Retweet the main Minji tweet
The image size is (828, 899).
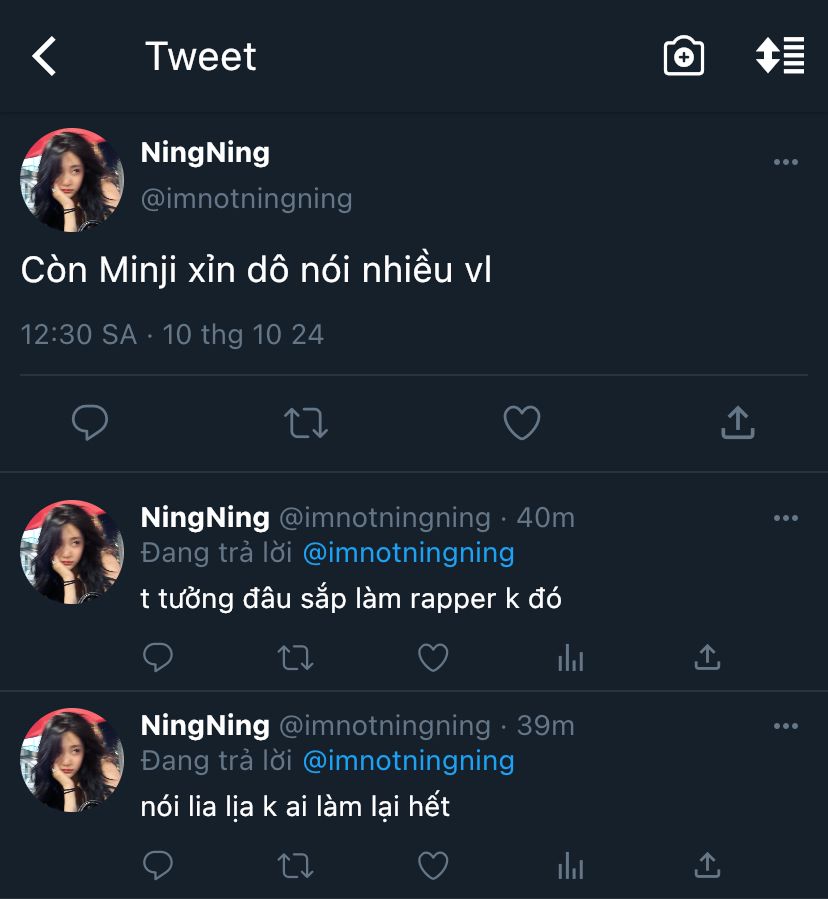pyautogui.click(x=306, y=423)
